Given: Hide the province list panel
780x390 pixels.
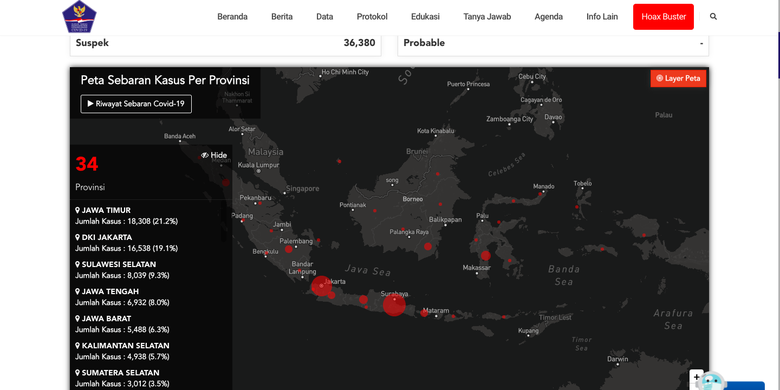Looking at the screenshot, I should [214, 155].
